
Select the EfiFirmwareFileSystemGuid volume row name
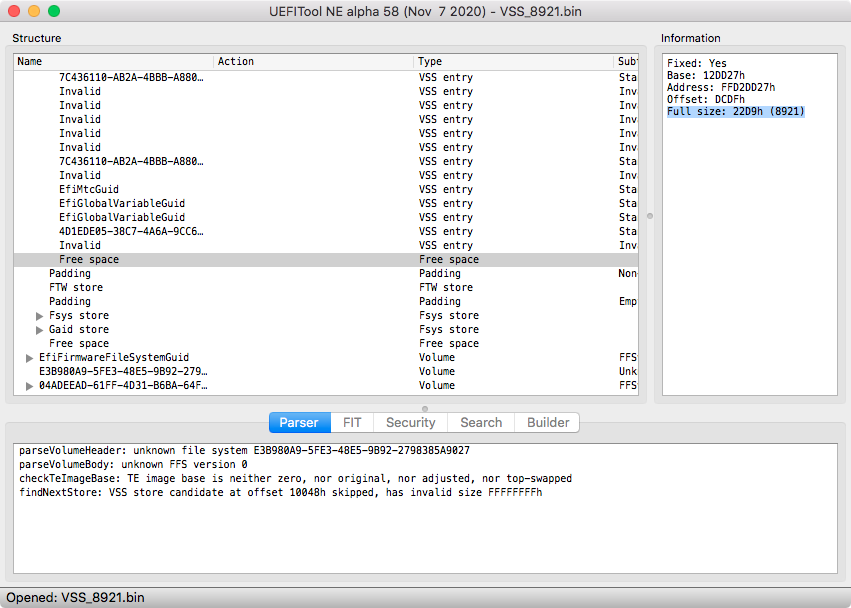coord(114,358)
